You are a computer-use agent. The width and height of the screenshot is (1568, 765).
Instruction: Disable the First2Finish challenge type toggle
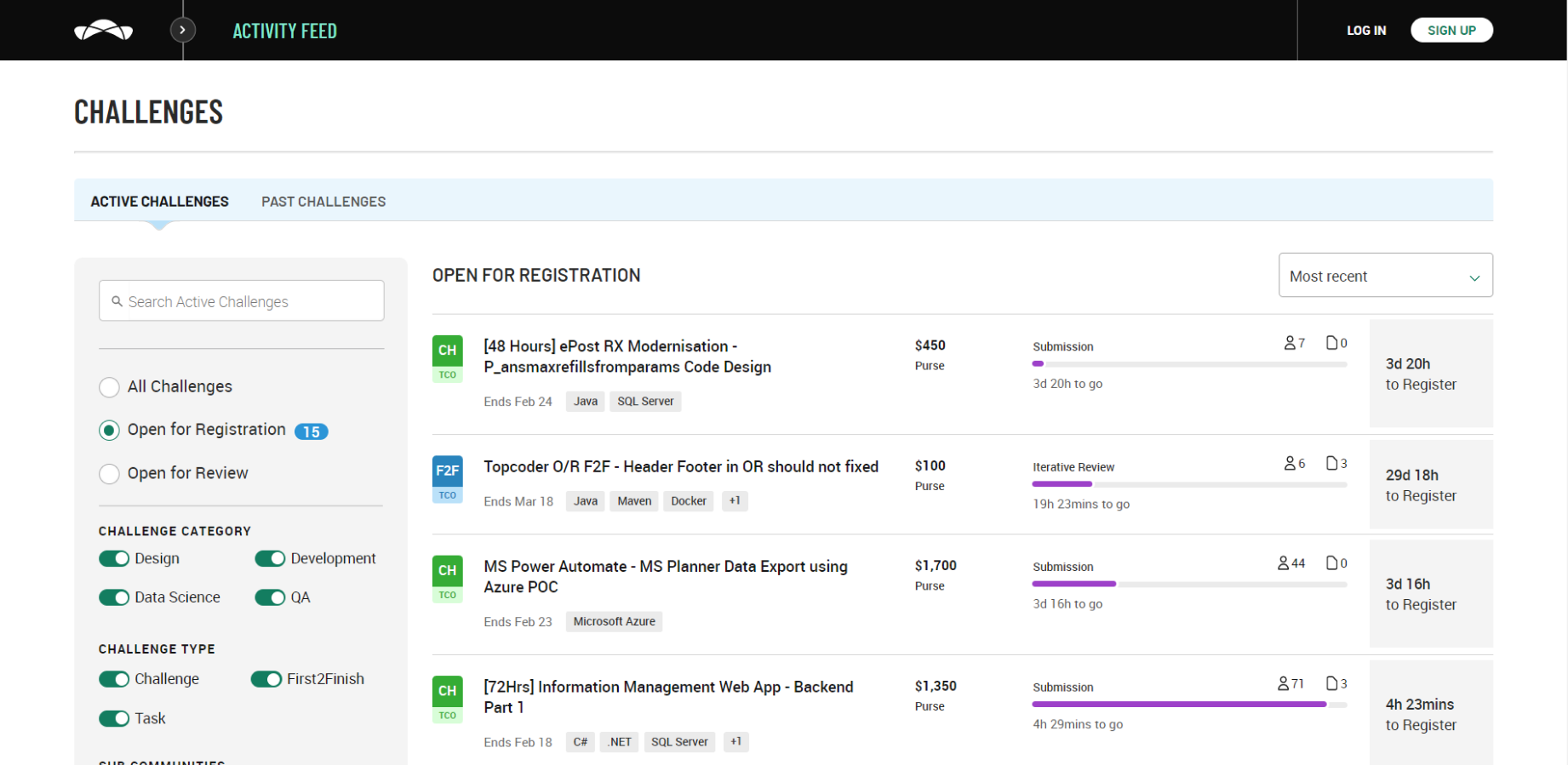(266, 679)
